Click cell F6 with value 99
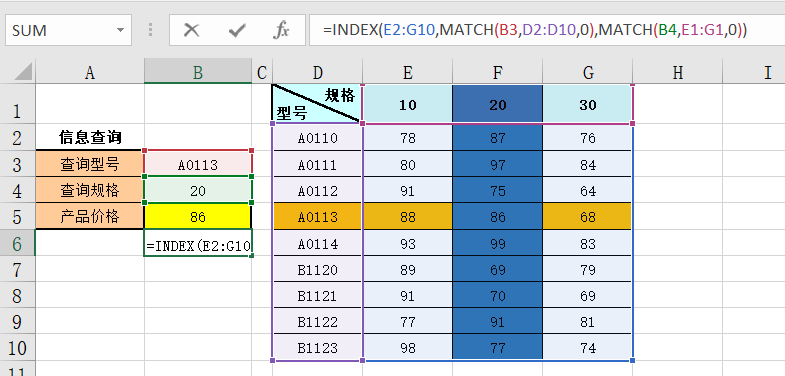Screen dimensions: 785x376 (498, 243)
